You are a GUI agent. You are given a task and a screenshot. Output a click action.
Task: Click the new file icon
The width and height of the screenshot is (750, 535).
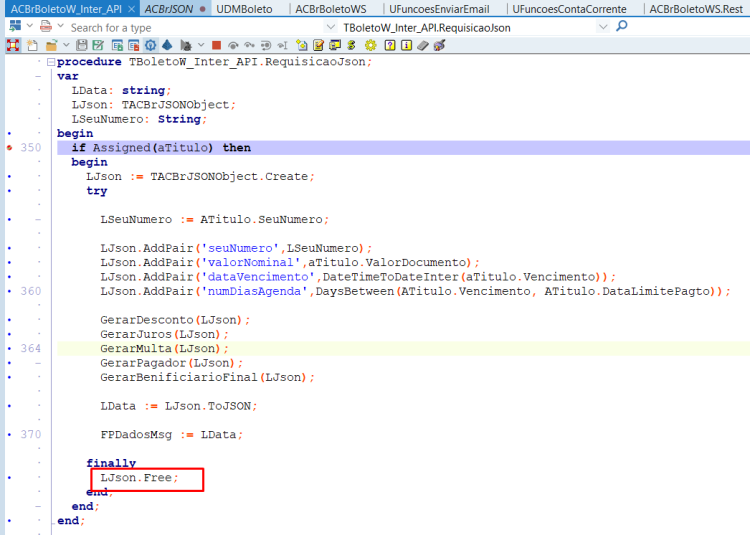point(32,45)
